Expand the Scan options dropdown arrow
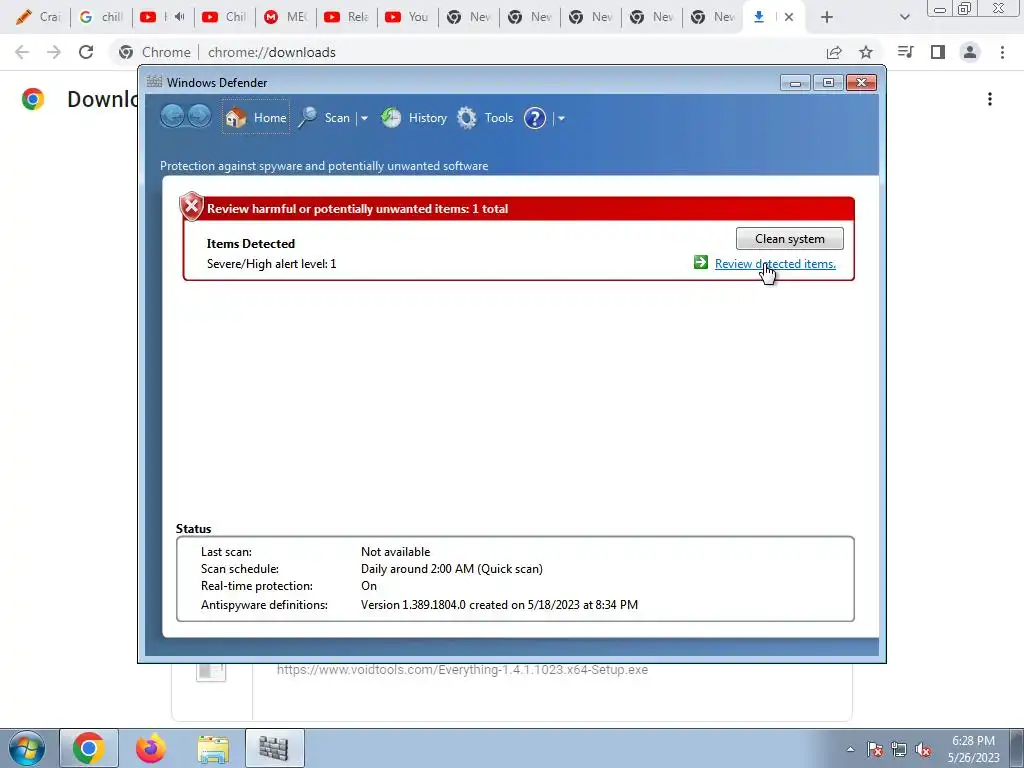This screenshot has width=1024, height=768. pos(364,118)
